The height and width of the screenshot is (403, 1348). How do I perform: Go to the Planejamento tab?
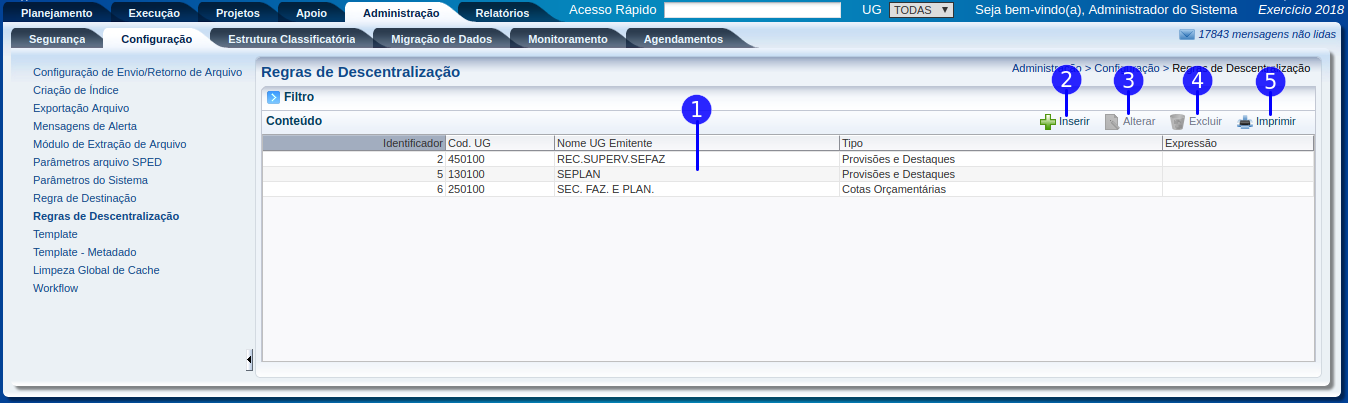tap(57, 13)
